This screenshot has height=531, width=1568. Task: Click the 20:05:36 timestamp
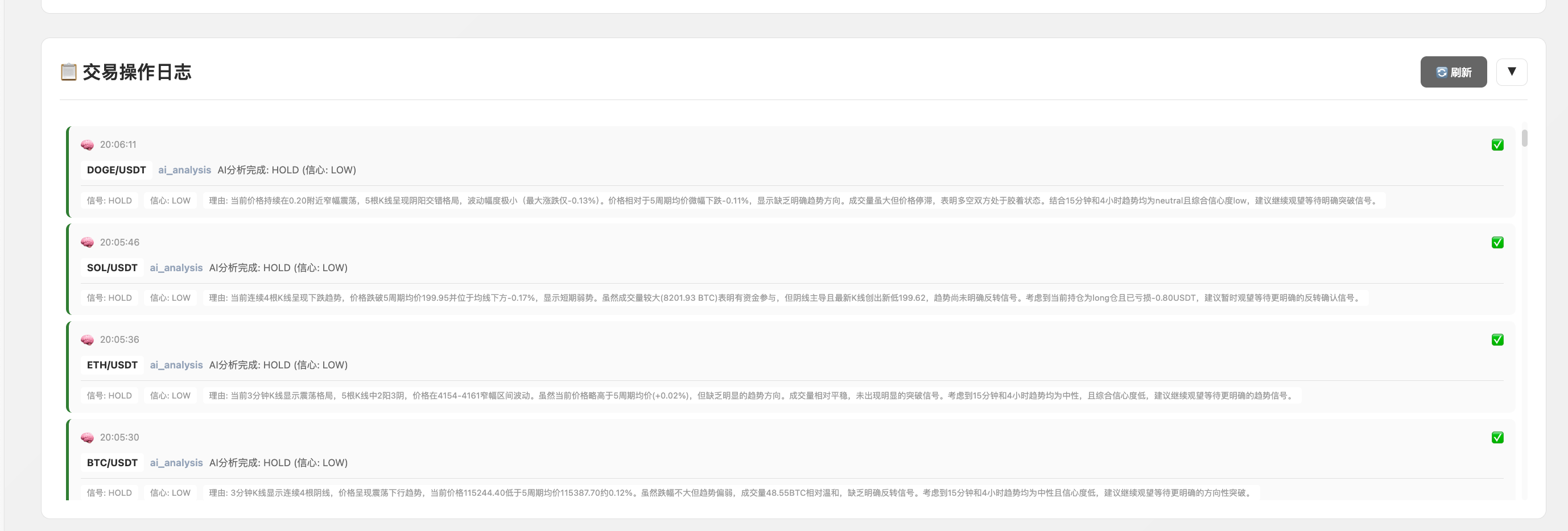pos(119,339)
